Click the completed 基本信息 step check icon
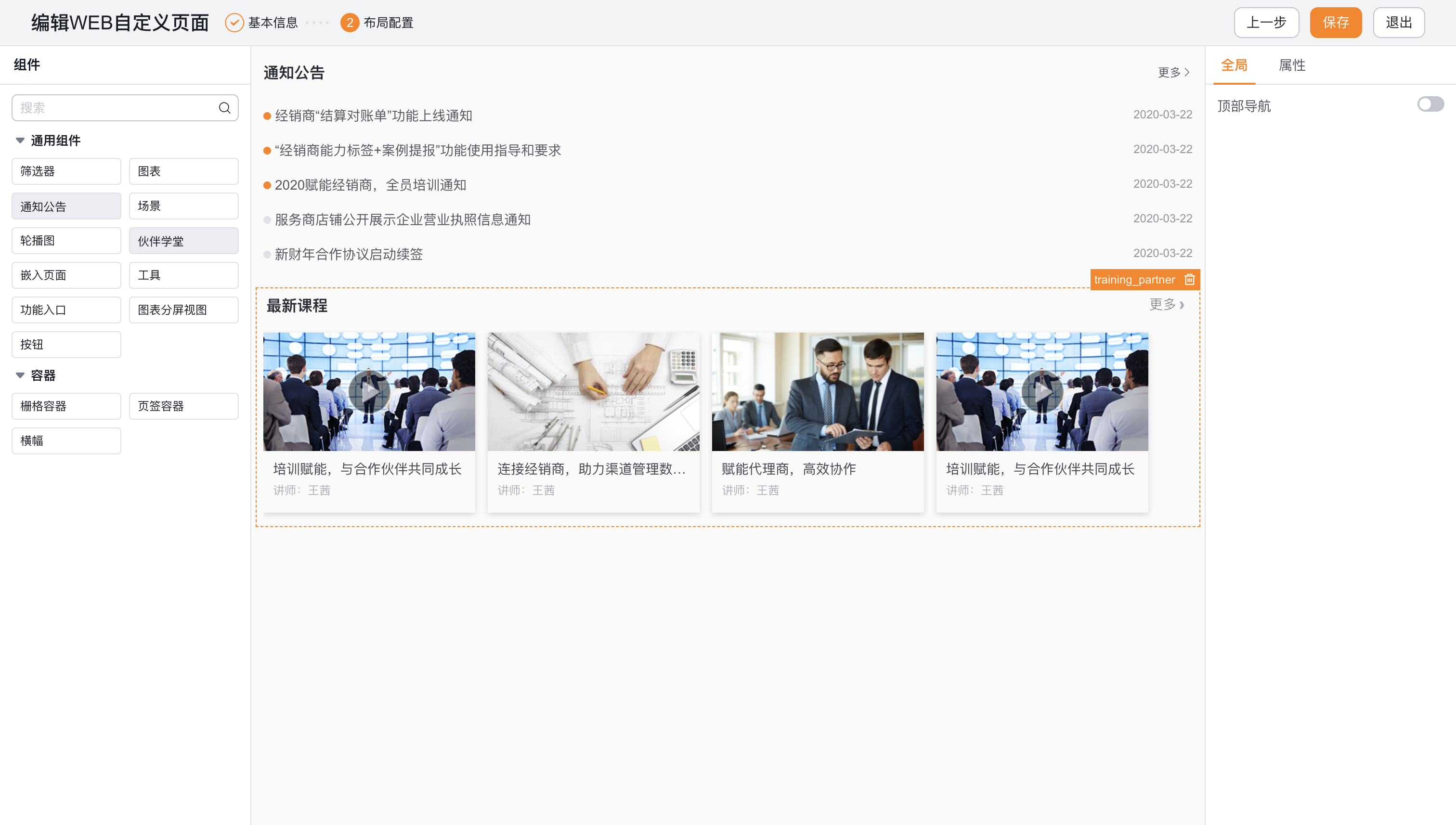The width and height of the screenshot is (1456, 825). coord(234,23)
